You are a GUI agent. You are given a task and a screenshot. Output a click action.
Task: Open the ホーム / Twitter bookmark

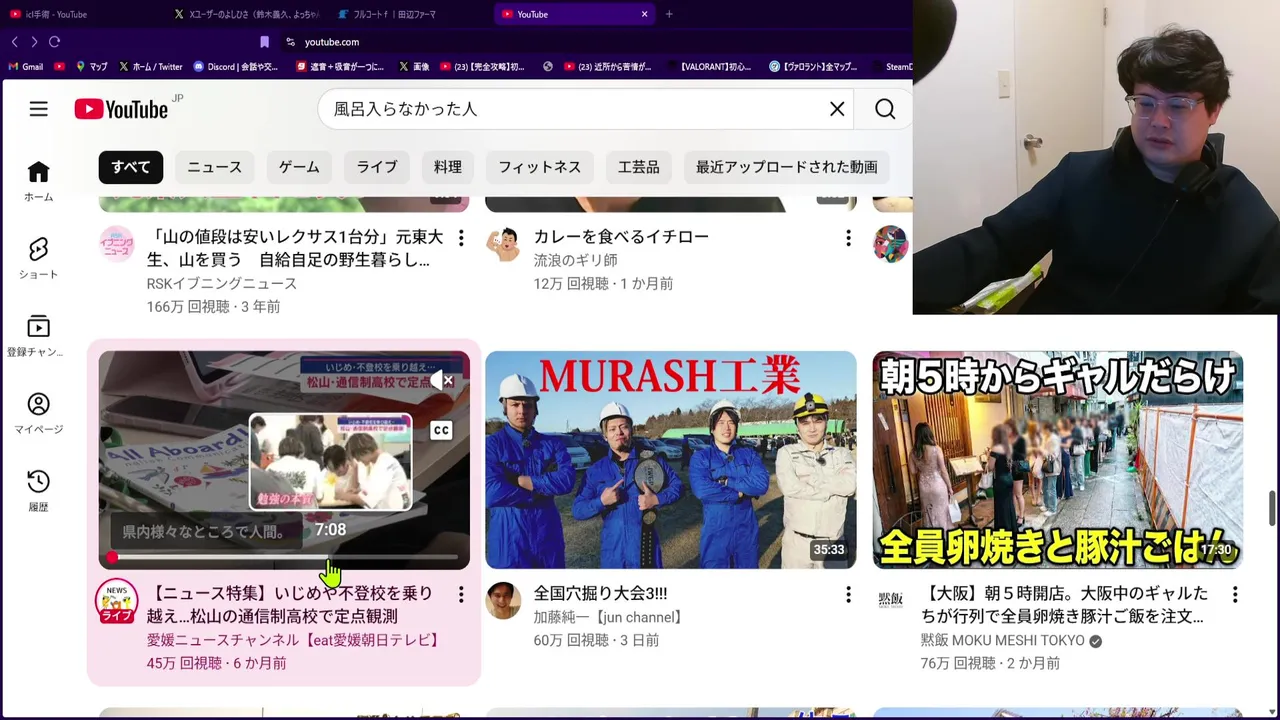pyautogui.click(x=151, y=67)
